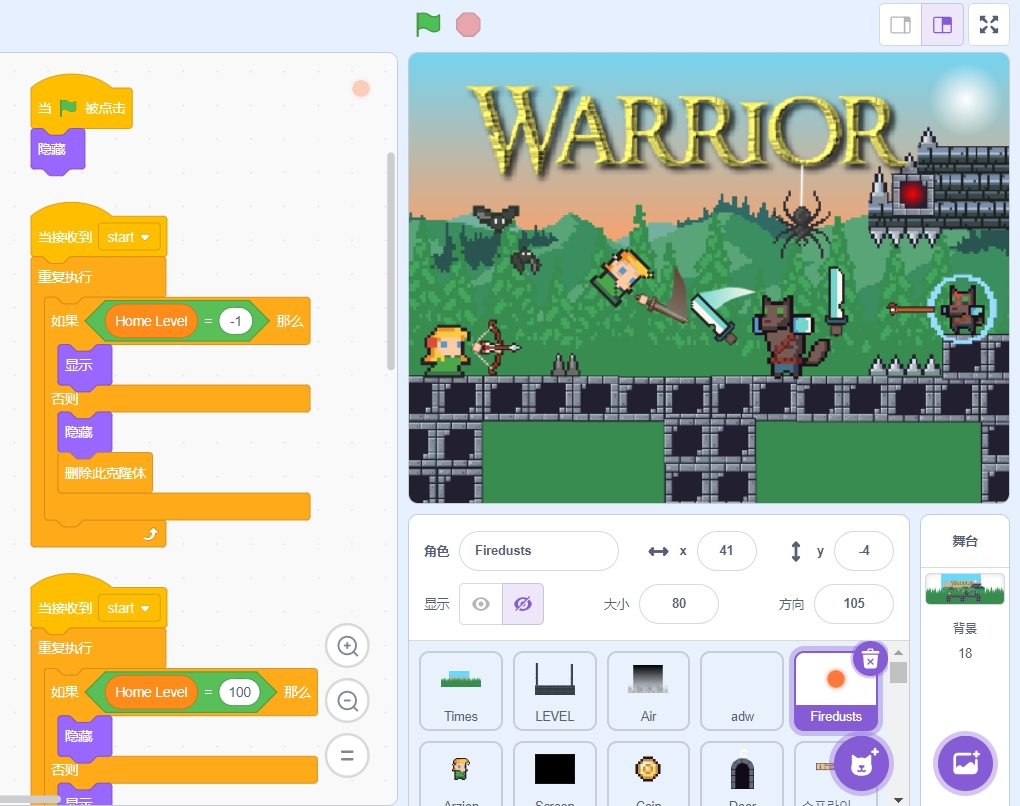Delete the Firedusts sprite with trash icon
The image size is (1020, 806).
pyautogui.click(x=870, y=659)
